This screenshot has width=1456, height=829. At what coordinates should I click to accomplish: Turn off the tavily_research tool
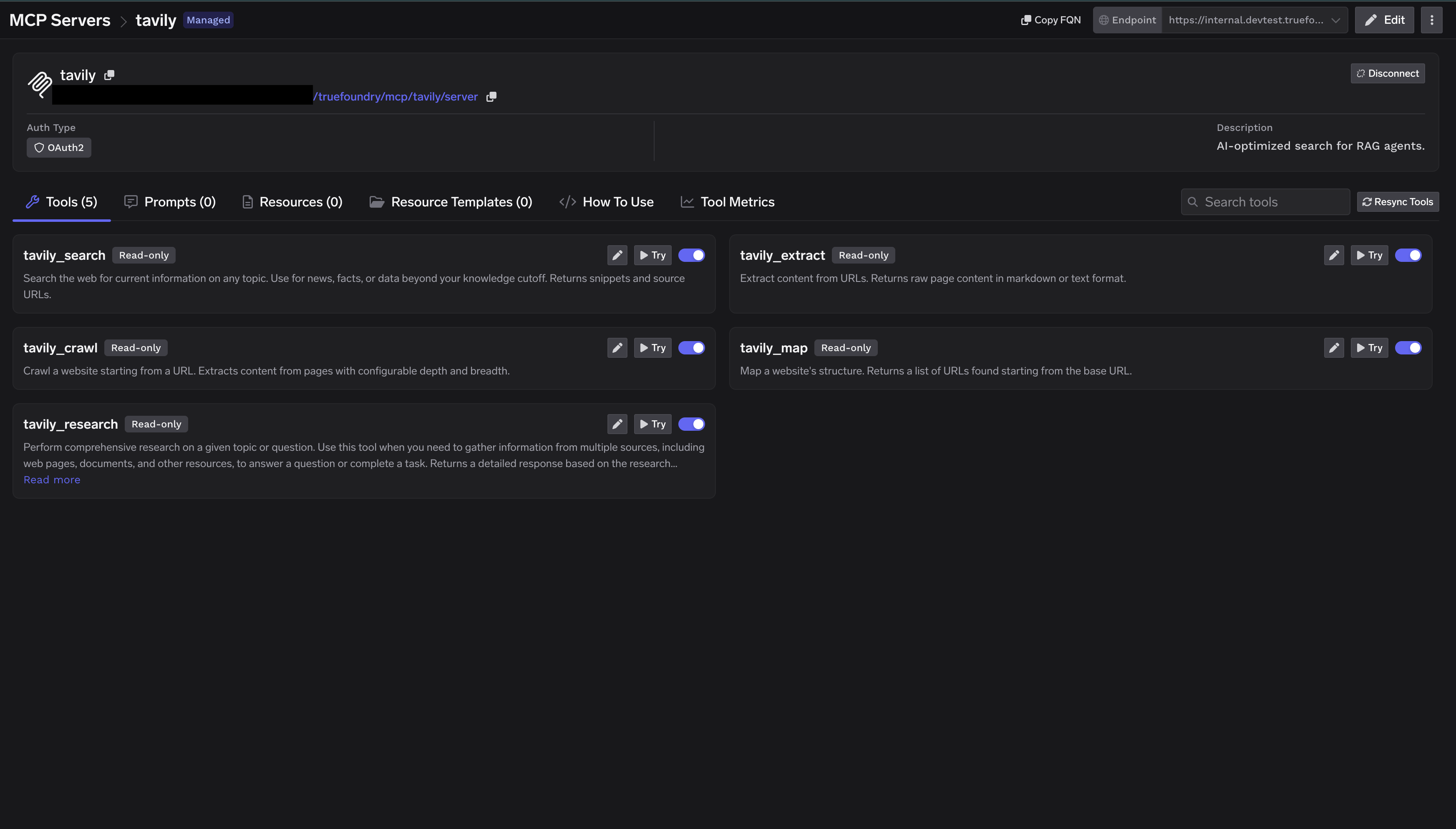(692, 424)
